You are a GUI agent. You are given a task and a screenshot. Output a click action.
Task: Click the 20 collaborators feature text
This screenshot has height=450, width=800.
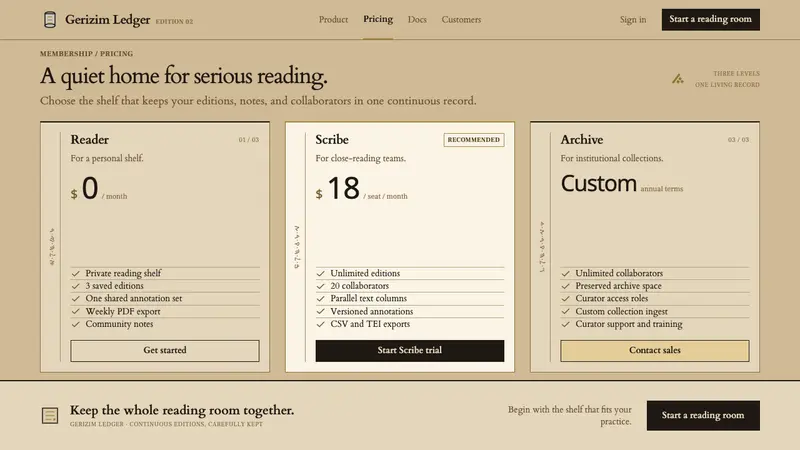pyautogui.click(x=359, y=286)
